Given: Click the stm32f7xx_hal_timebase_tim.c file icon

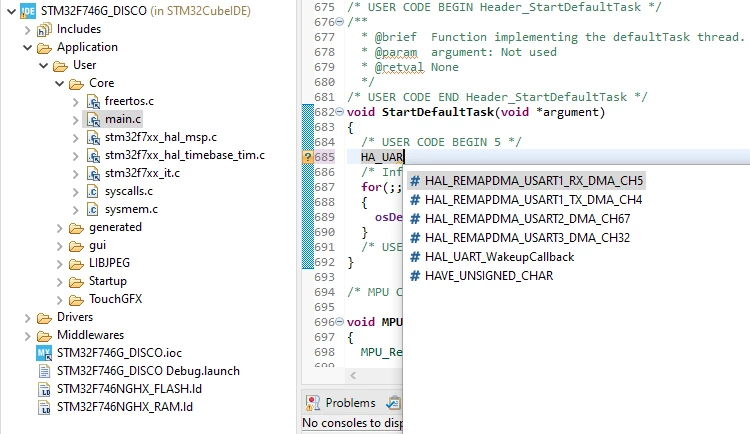Looking at the screenshot, I should tap(93, 156).
